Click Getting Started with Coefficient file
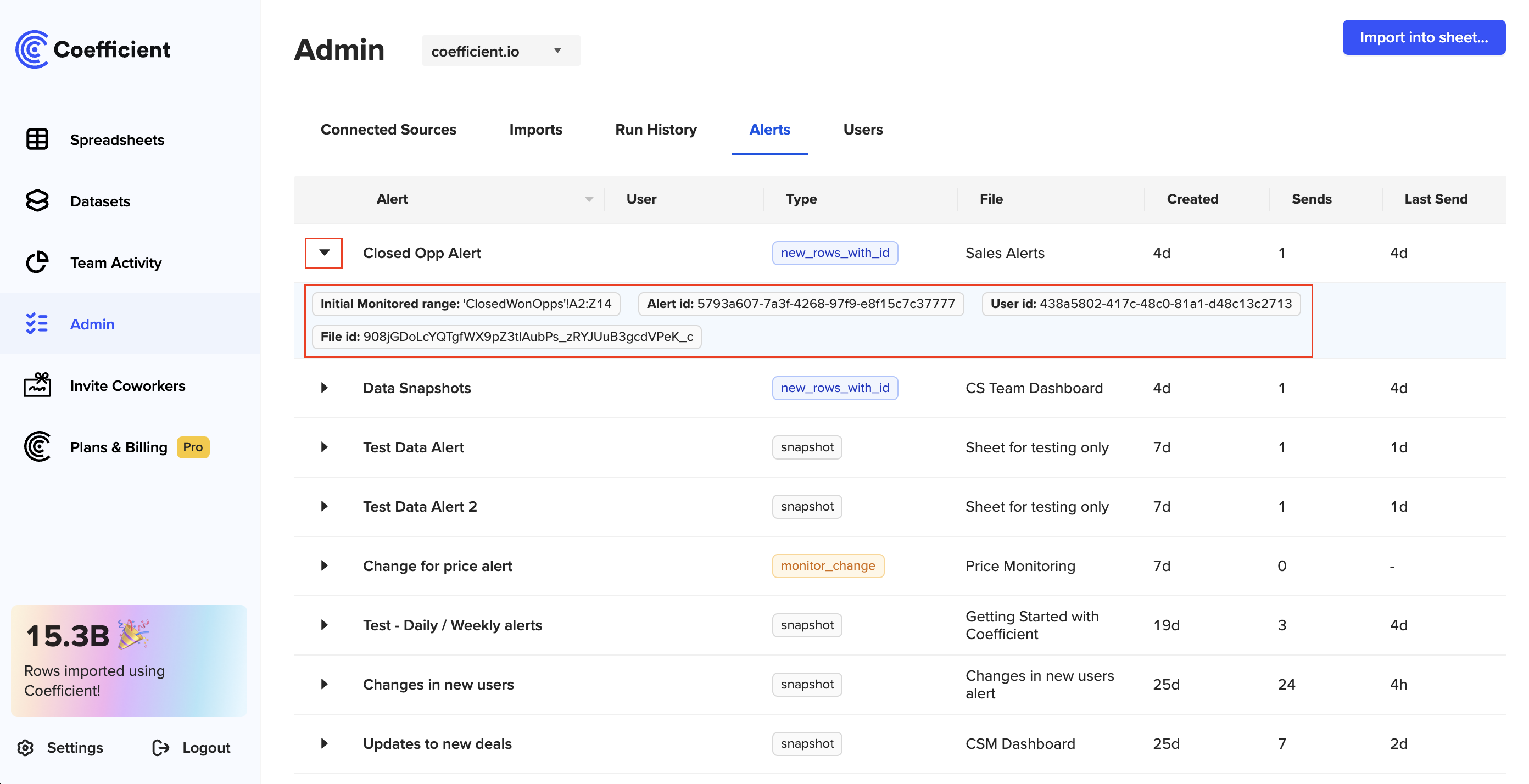The height and width of the screenshot is (784, 1529). [1031, 625]
